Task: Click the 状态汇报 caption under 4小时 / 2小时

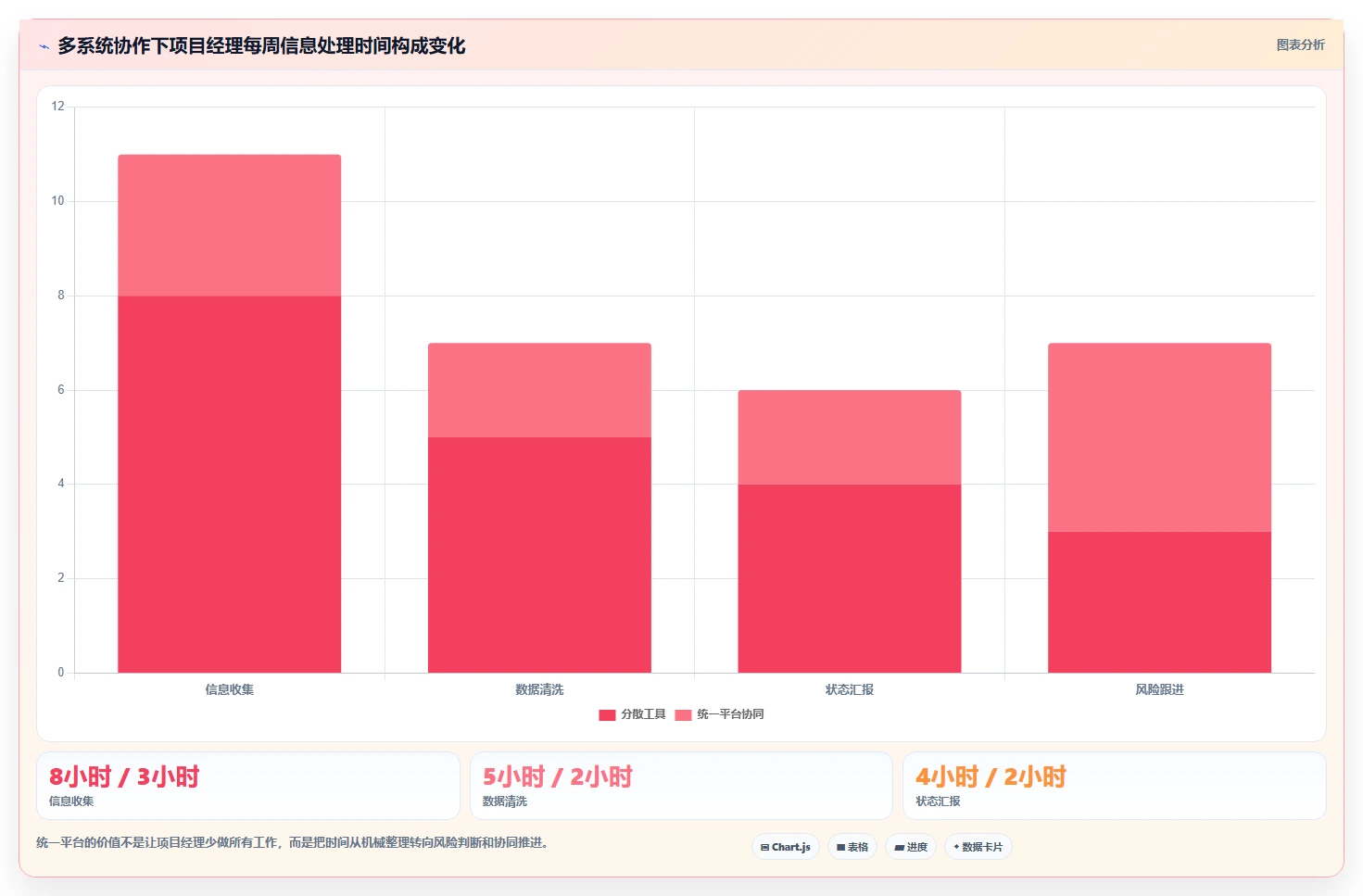Action: click(x=938, y=801)
